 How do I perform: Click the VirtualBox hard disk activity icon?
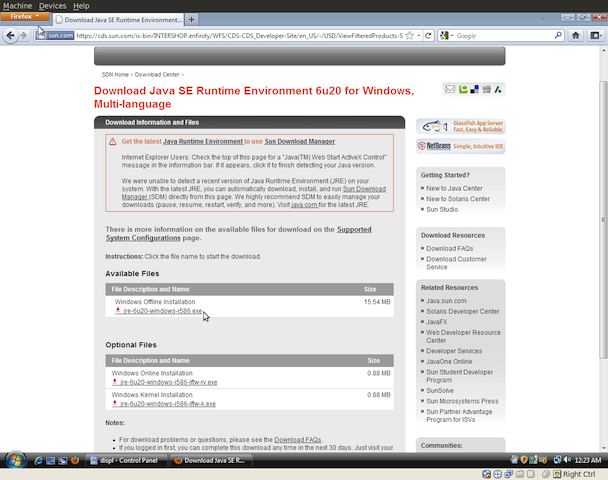point(486,474)
